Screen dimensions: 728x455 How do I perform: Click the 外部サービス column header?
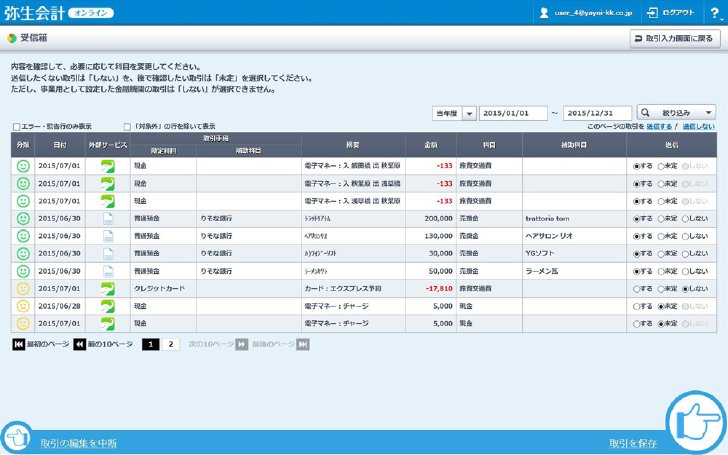(x=108, y=145)
